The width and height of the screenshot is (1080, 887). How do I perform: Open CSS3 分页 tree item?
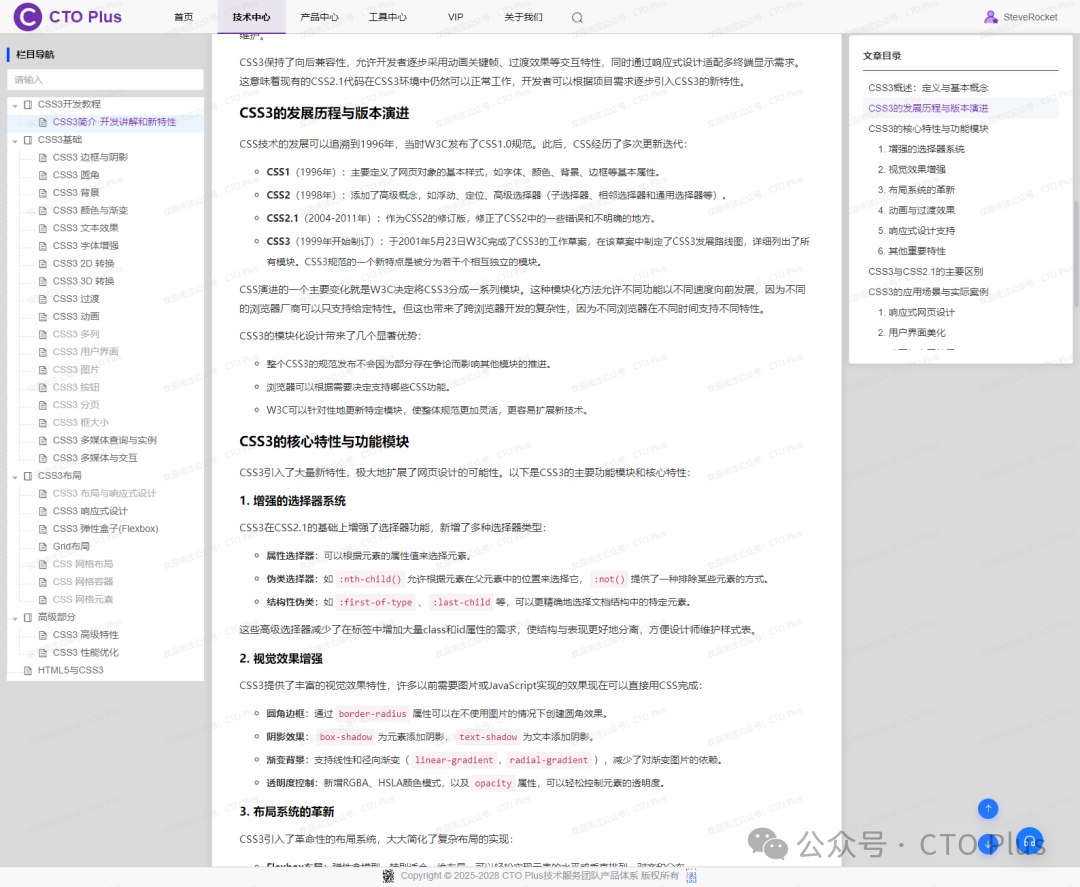76,405
